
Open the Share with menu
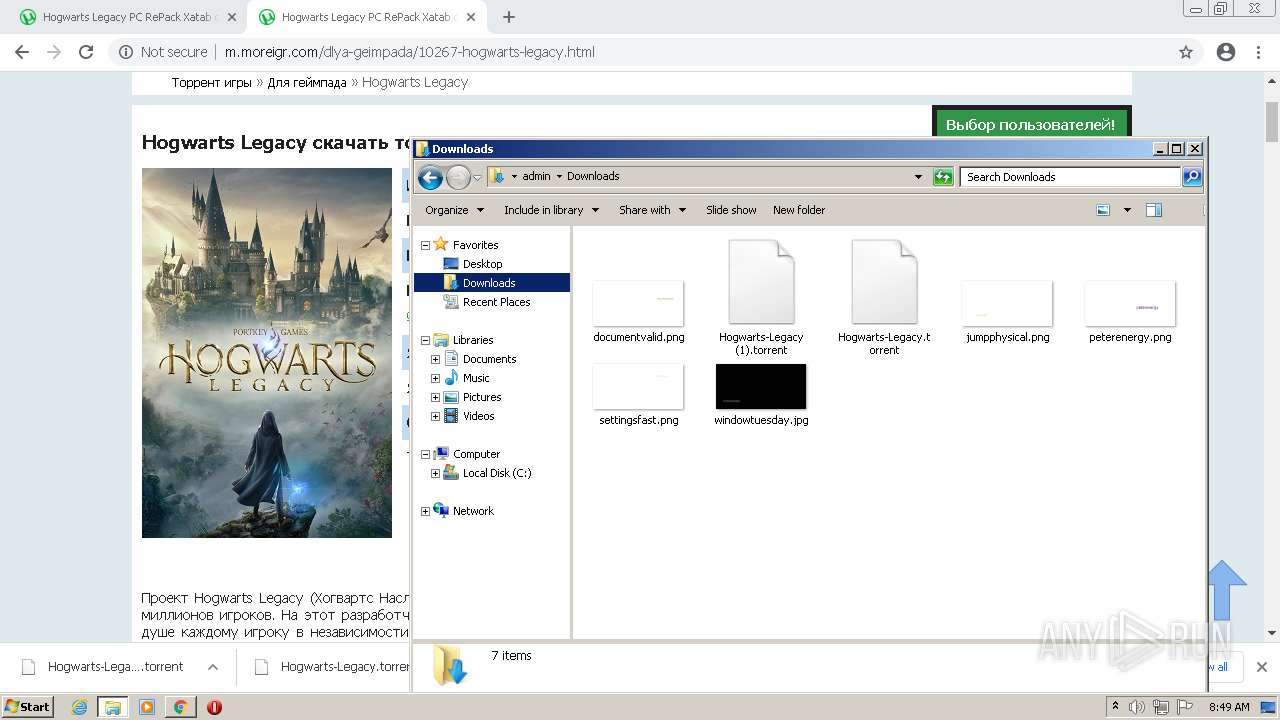(652, 210)
